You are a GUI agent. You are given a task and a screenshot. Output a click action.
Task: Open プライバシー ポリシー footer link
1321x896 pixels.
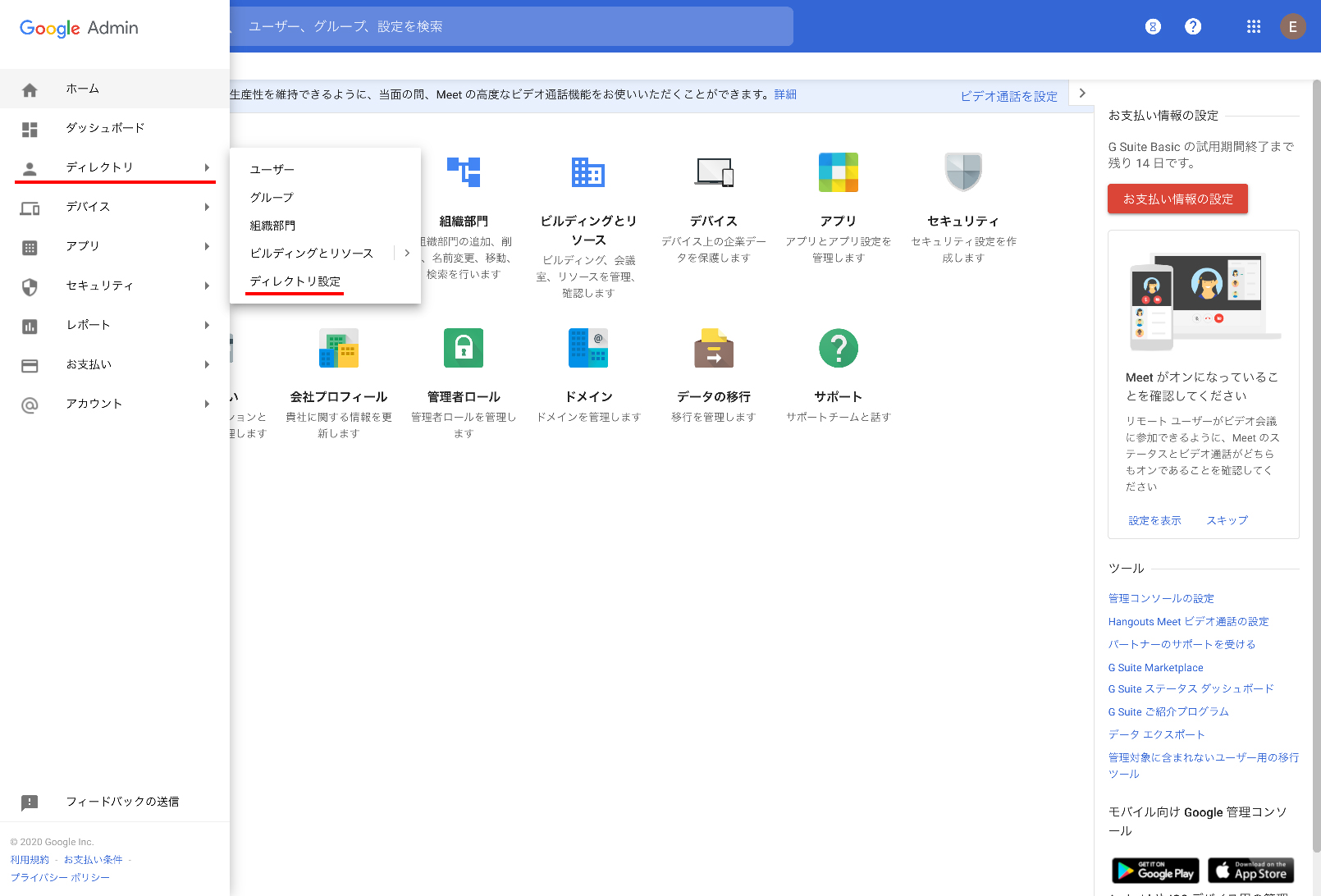click(60, 878)
